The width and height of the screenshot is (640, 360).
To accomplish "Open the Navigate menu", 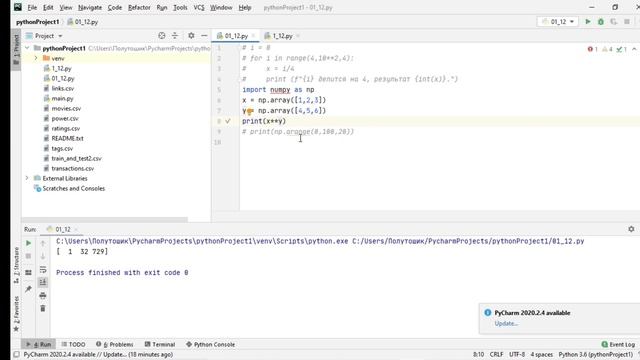I will click(90, 7).
